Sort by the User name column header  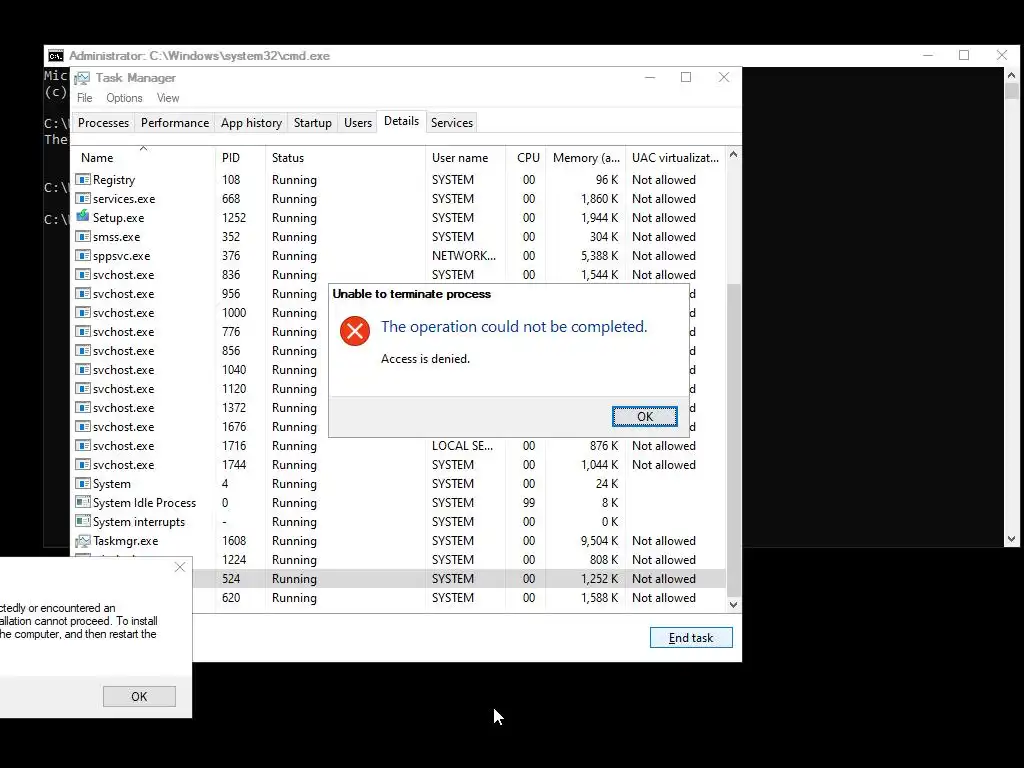point(465,157)
